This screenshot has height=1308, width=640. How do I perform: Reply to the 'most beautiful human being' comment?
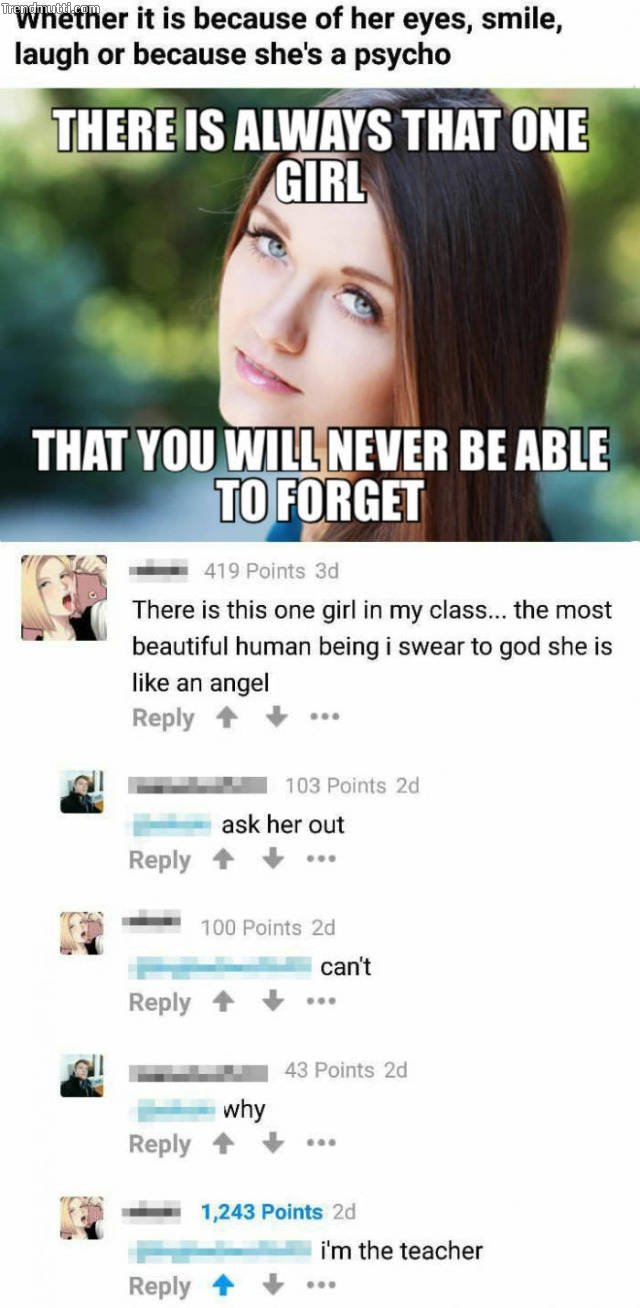[x=163, y=718]
